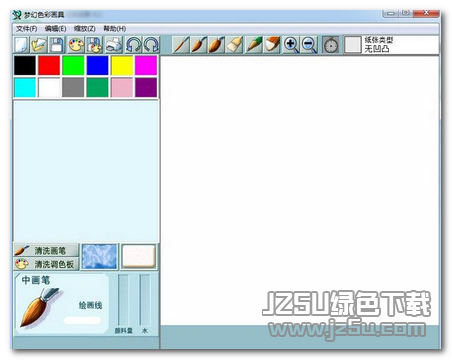
Task: Click the 清洗调色板 button
Action: pos(46,264)
